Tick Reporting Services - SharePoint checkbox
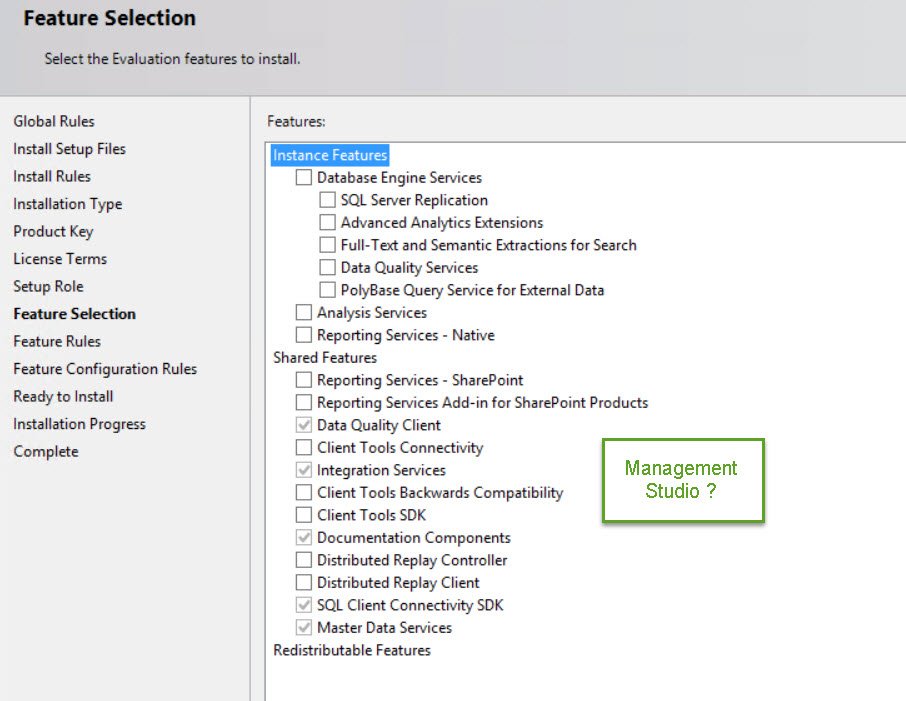906x701 pixels. click(304, 380)
